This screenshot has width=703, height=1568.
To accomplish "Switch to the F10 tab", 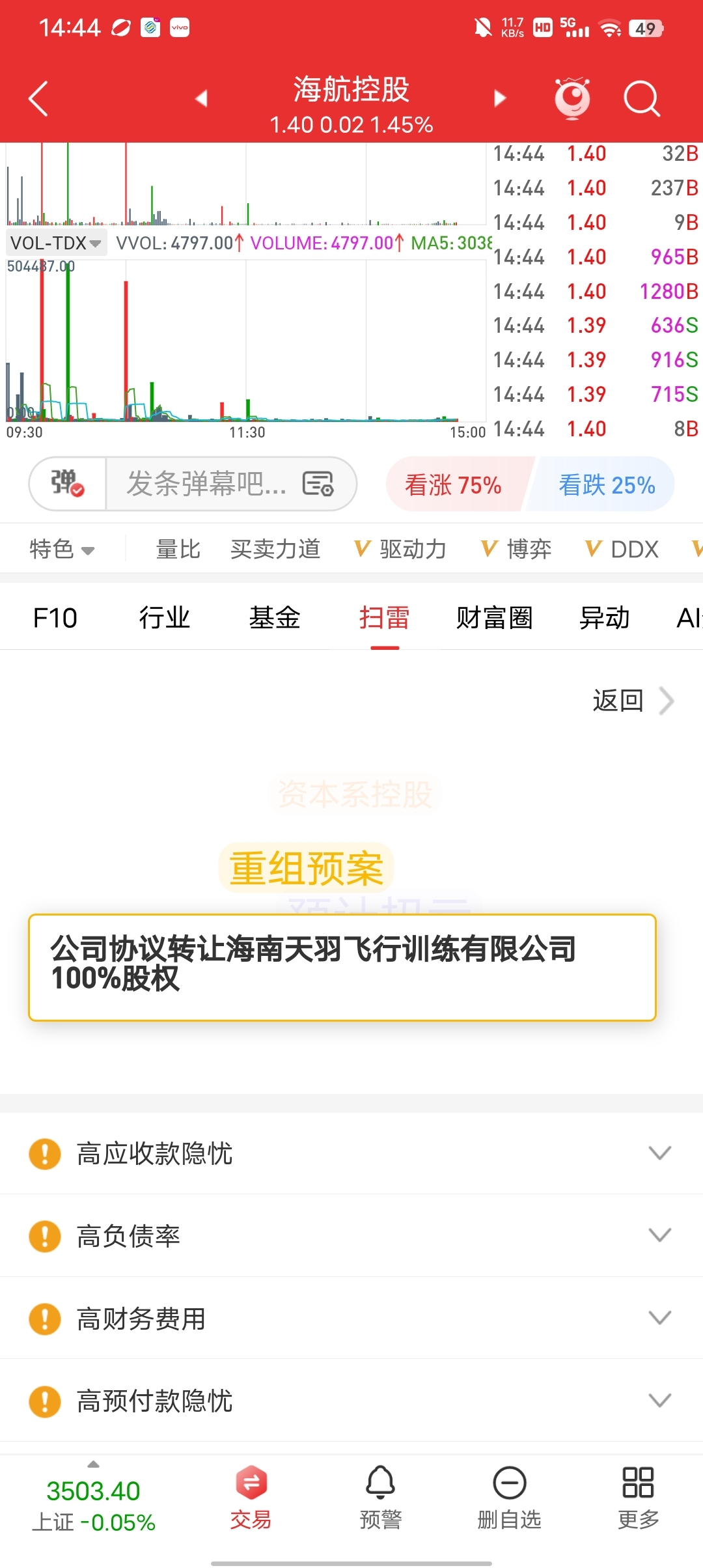I will [x=55, y=617].
